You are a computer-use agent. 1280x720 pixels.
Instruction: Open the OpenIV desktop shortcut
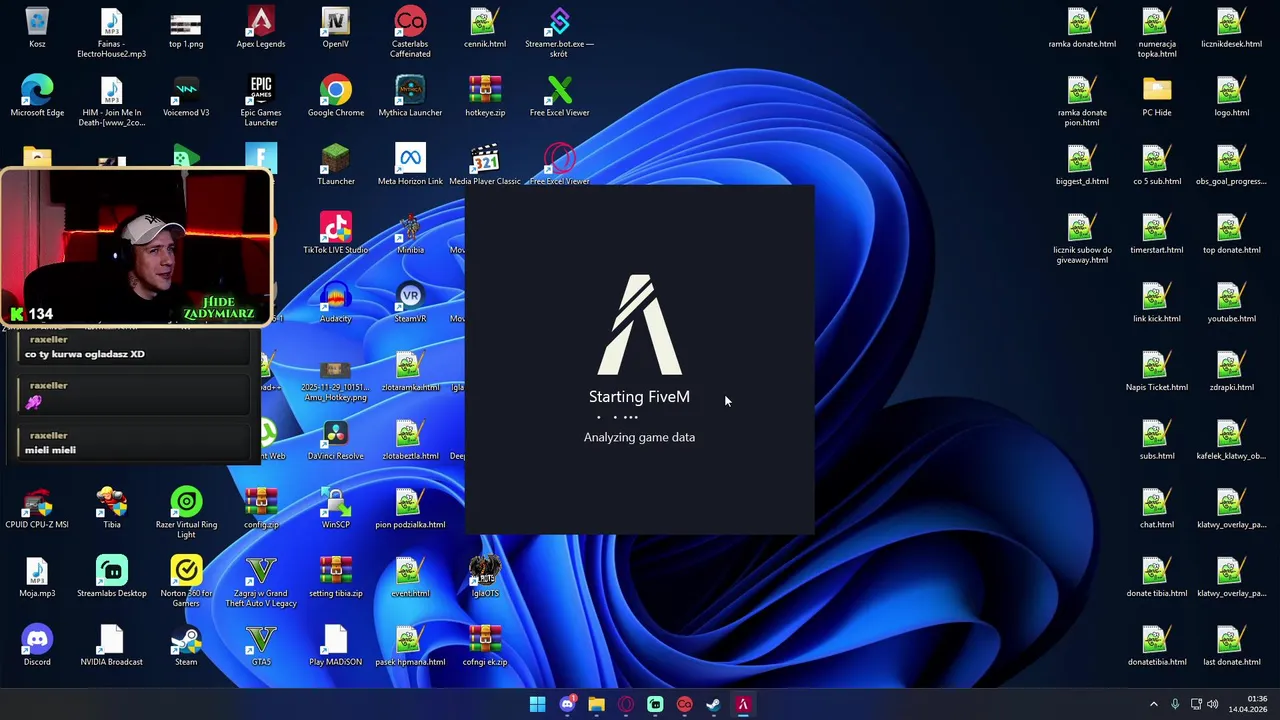pos(336,29)
